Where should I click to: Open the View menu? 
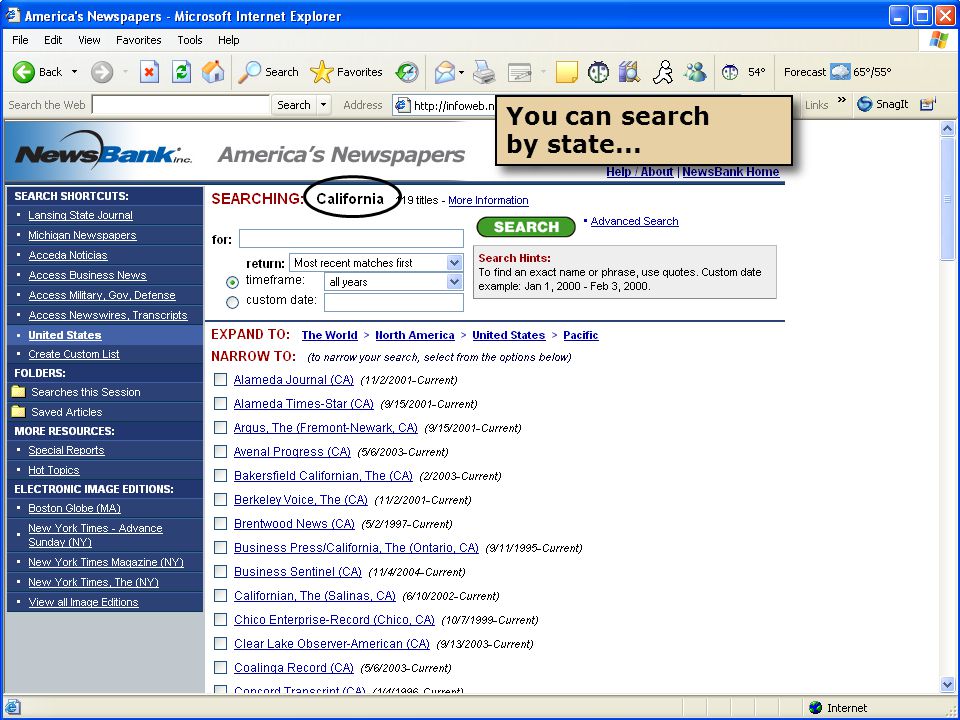click(x=89, y=40)
